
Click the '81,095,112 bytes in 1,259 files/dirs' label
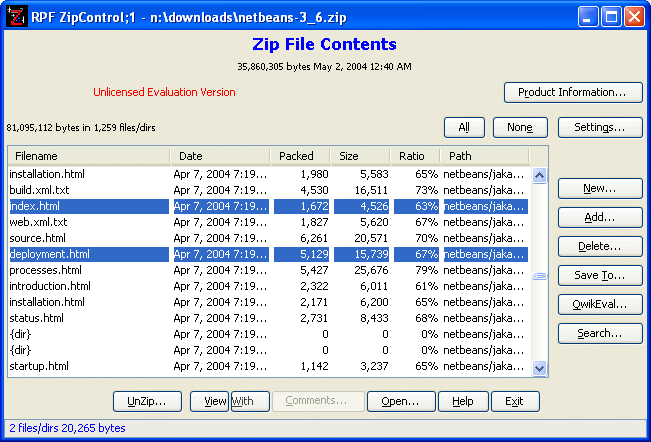coord(81,127)
